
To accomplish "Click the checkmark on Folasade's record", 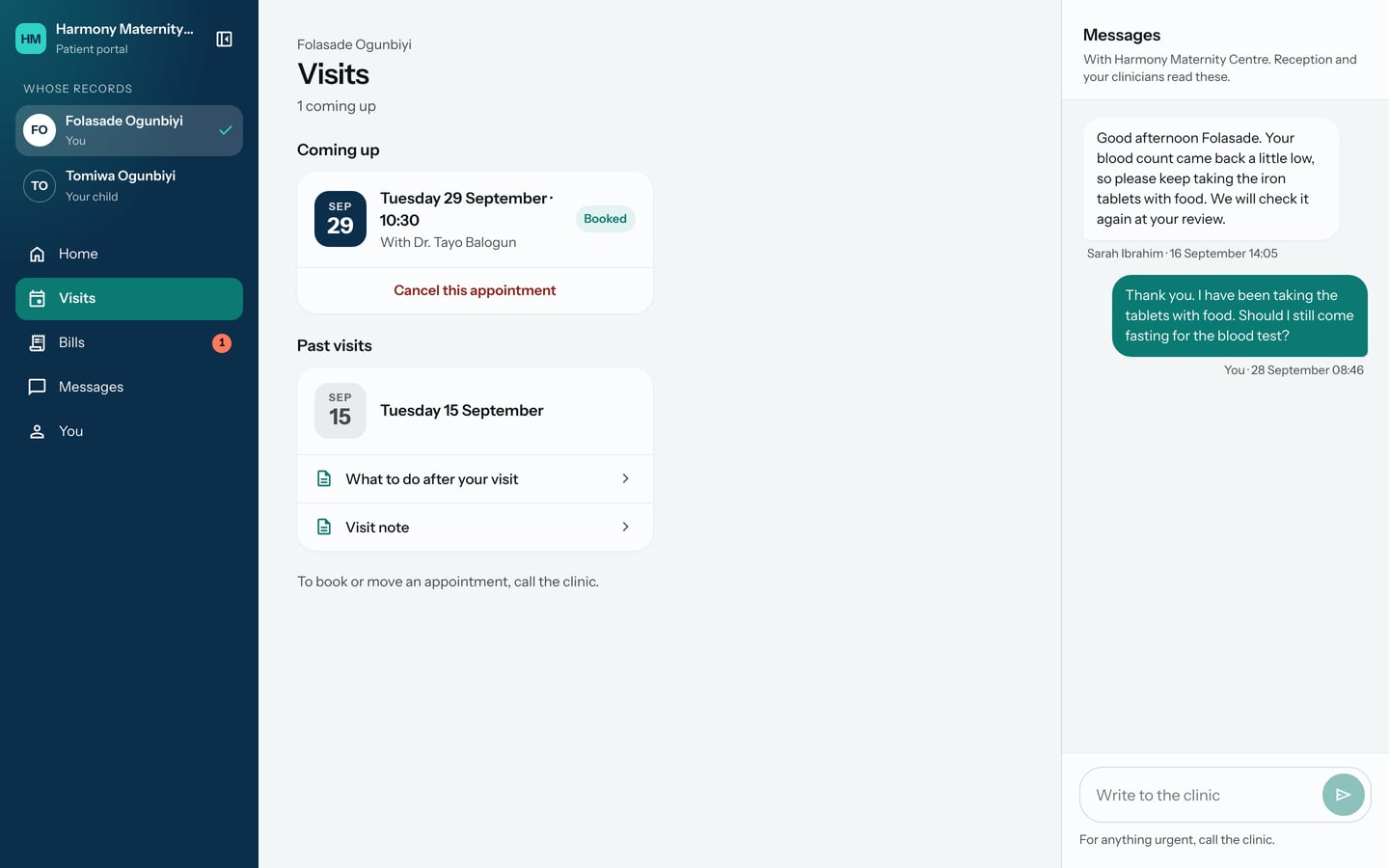I will 225,130.
